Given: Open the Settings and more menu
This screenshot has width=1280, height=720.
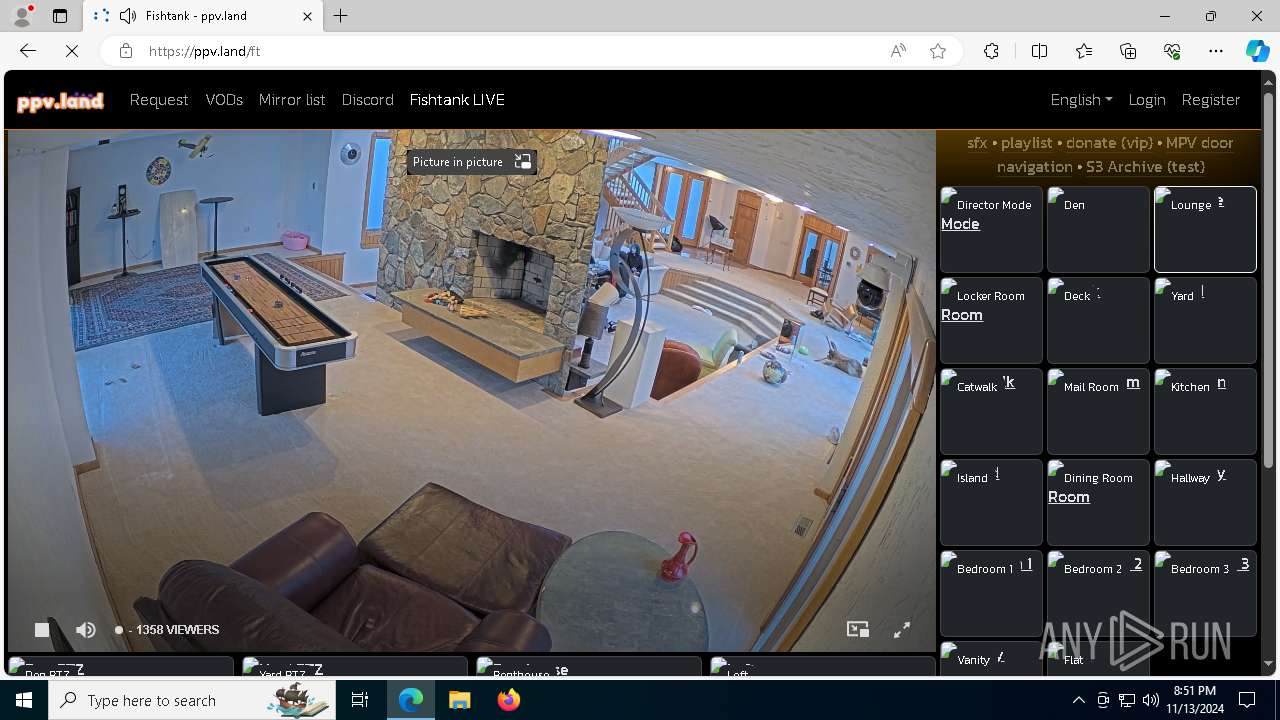Looking at the screenshot, I should (x=1216, y=51).
